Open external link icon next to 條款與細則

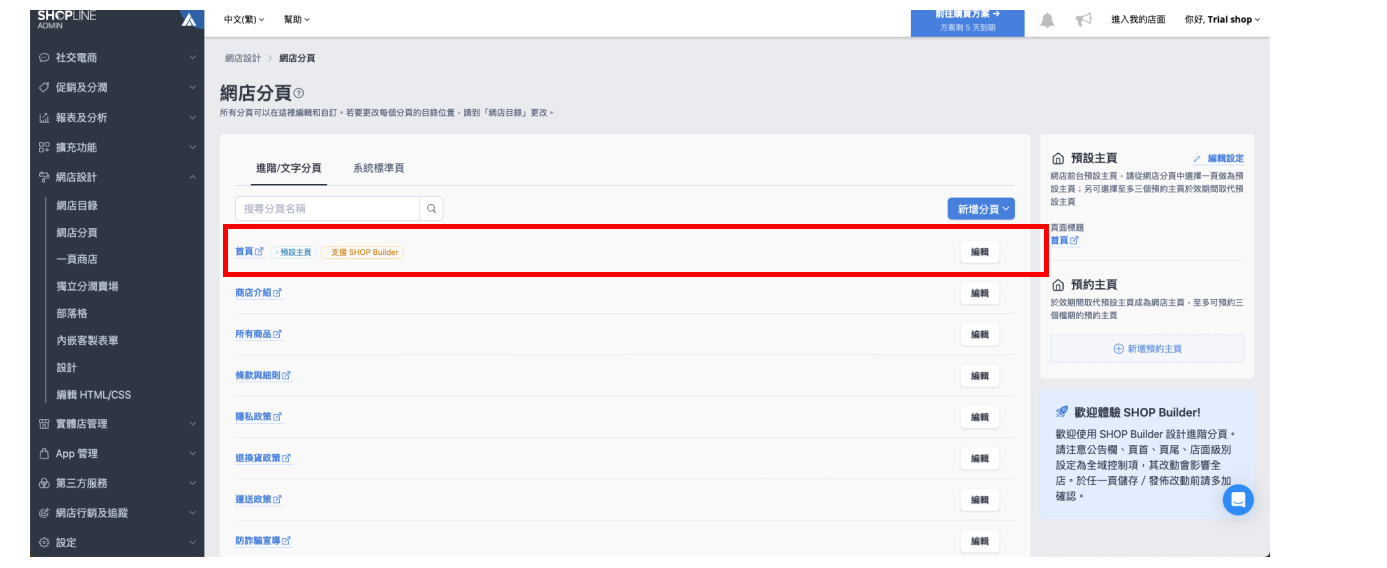pos(287,375)
